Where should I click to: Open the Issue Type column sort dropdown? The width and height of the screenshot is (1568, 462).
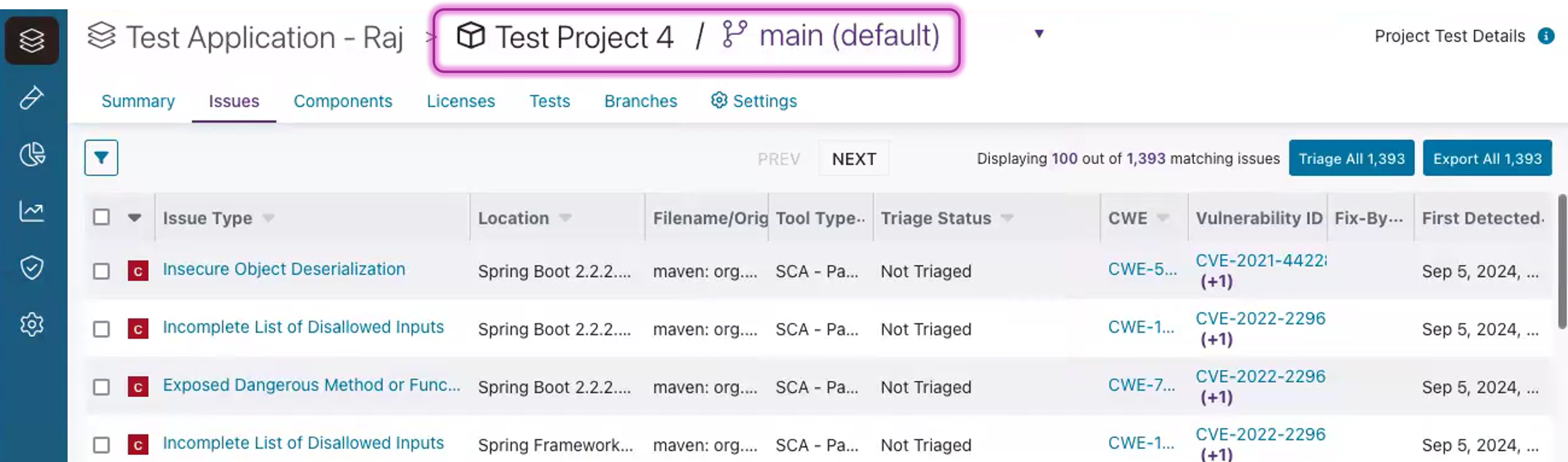[268, 218]
